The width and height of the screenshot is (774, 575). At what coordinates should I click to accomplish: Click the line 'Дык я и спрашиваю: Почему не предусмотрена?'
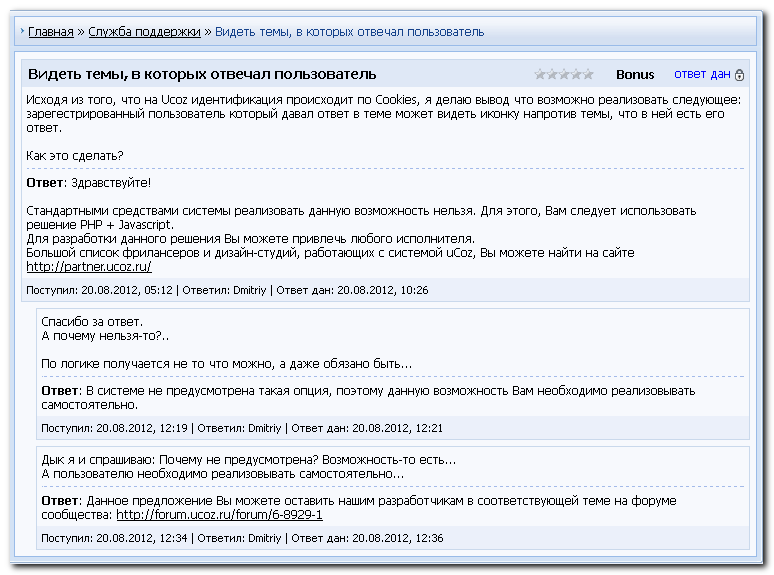(248, 460)
